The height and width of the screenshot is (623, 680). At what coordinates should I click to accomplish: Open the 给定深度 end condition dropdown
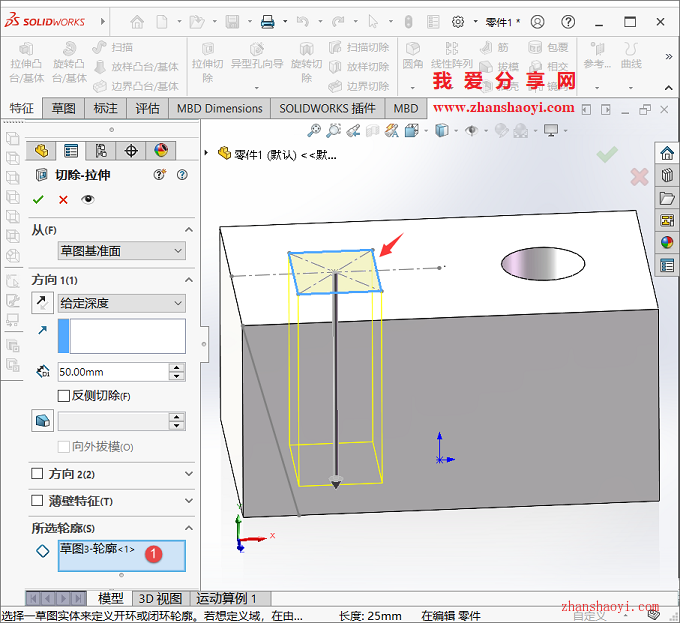(122, 303)
